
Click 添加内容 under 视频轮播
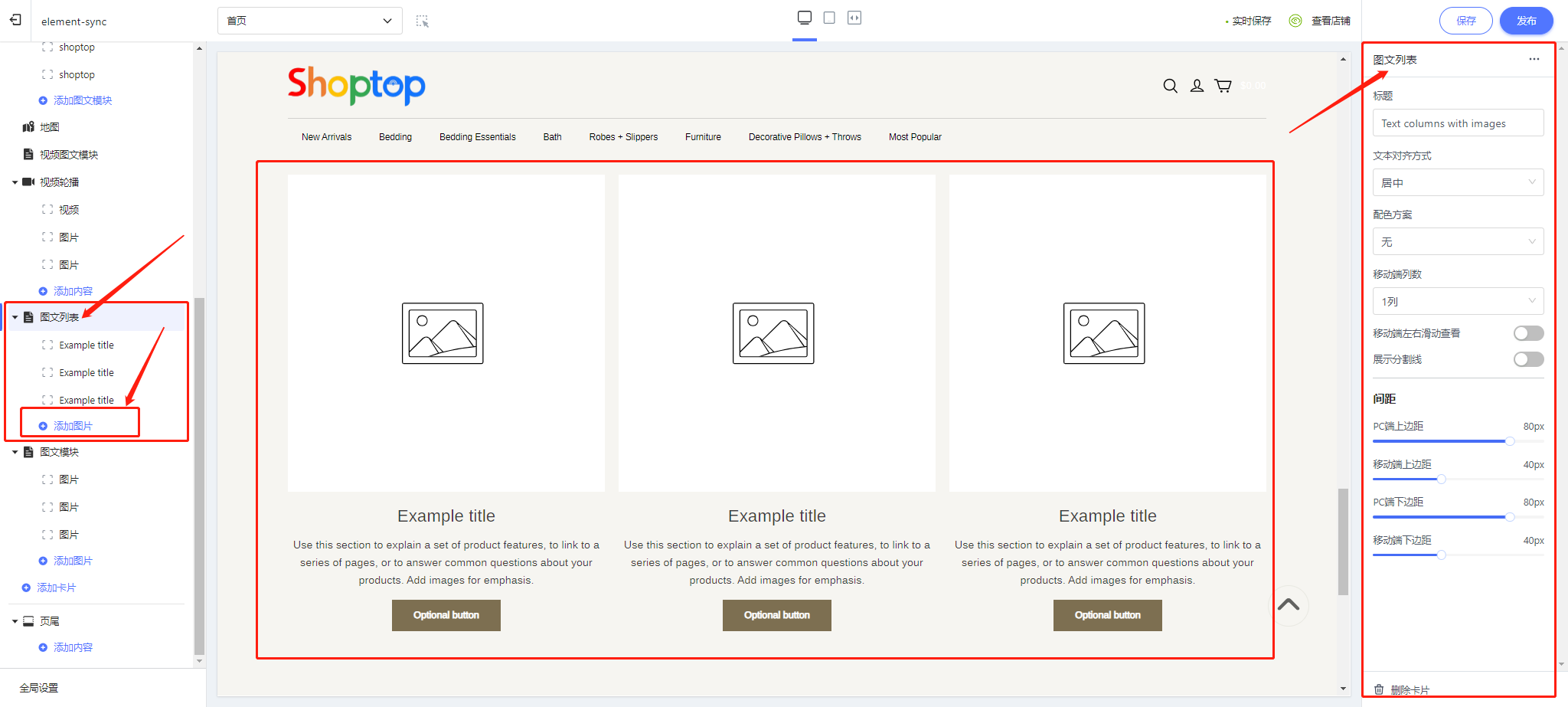pyautogui.click(x=73, y=291)
